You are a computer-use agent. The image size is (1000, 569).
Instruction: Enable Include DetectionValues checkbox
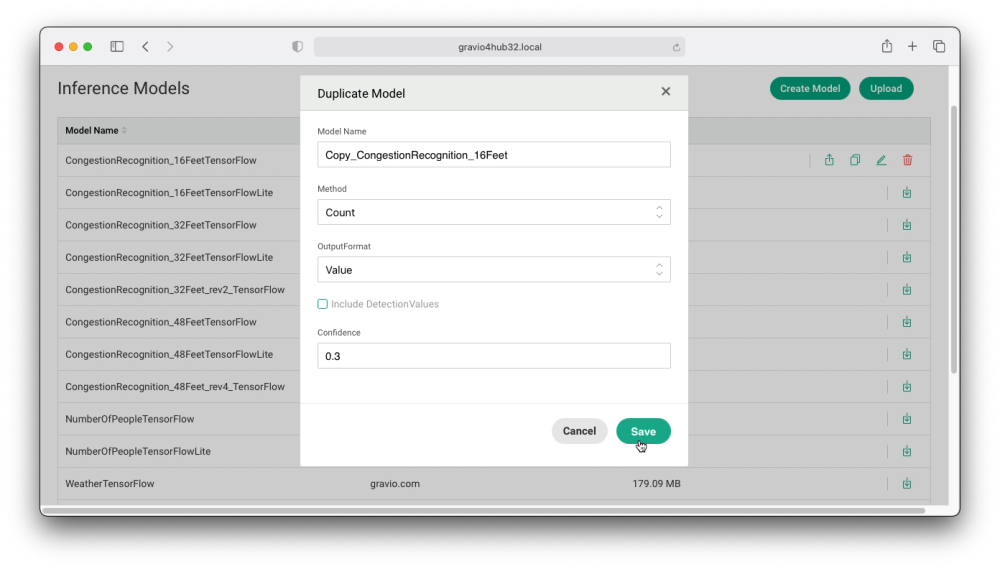pos(323,304)
